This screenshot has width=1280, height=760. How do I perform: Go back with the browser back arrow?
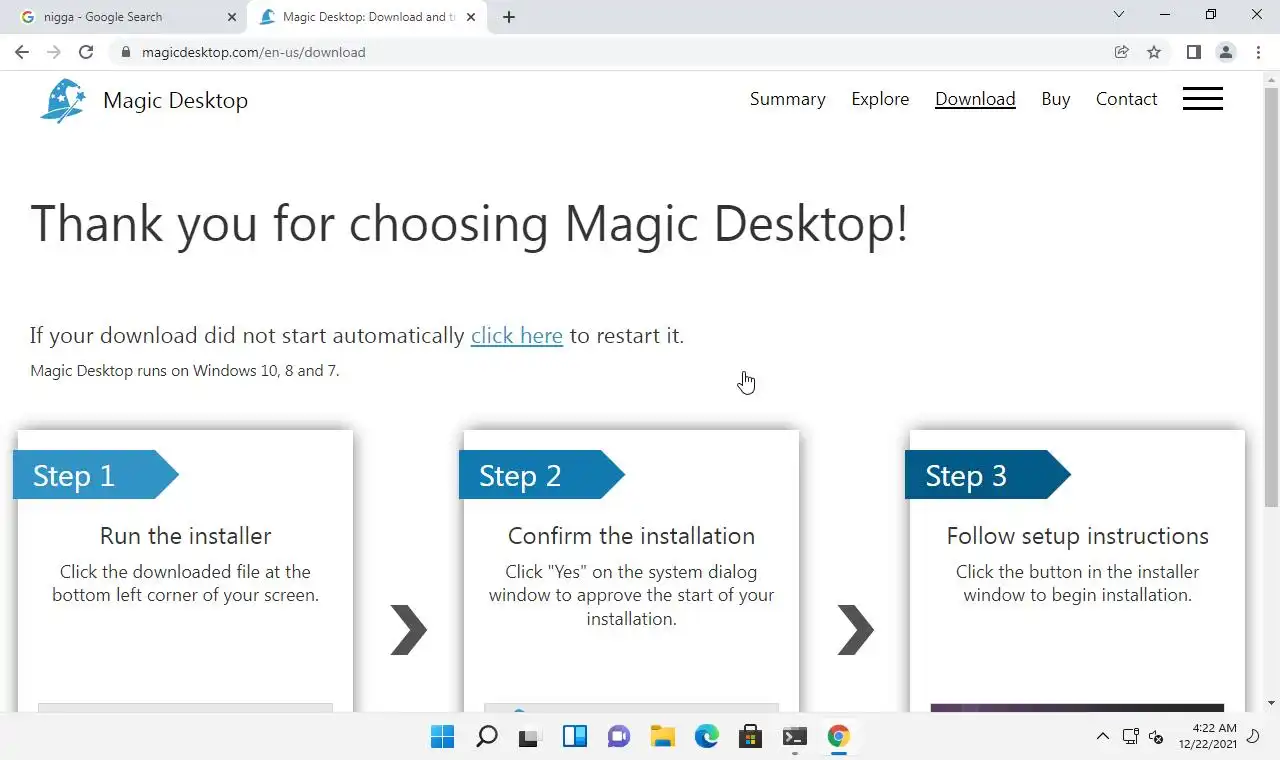point(22,52)
